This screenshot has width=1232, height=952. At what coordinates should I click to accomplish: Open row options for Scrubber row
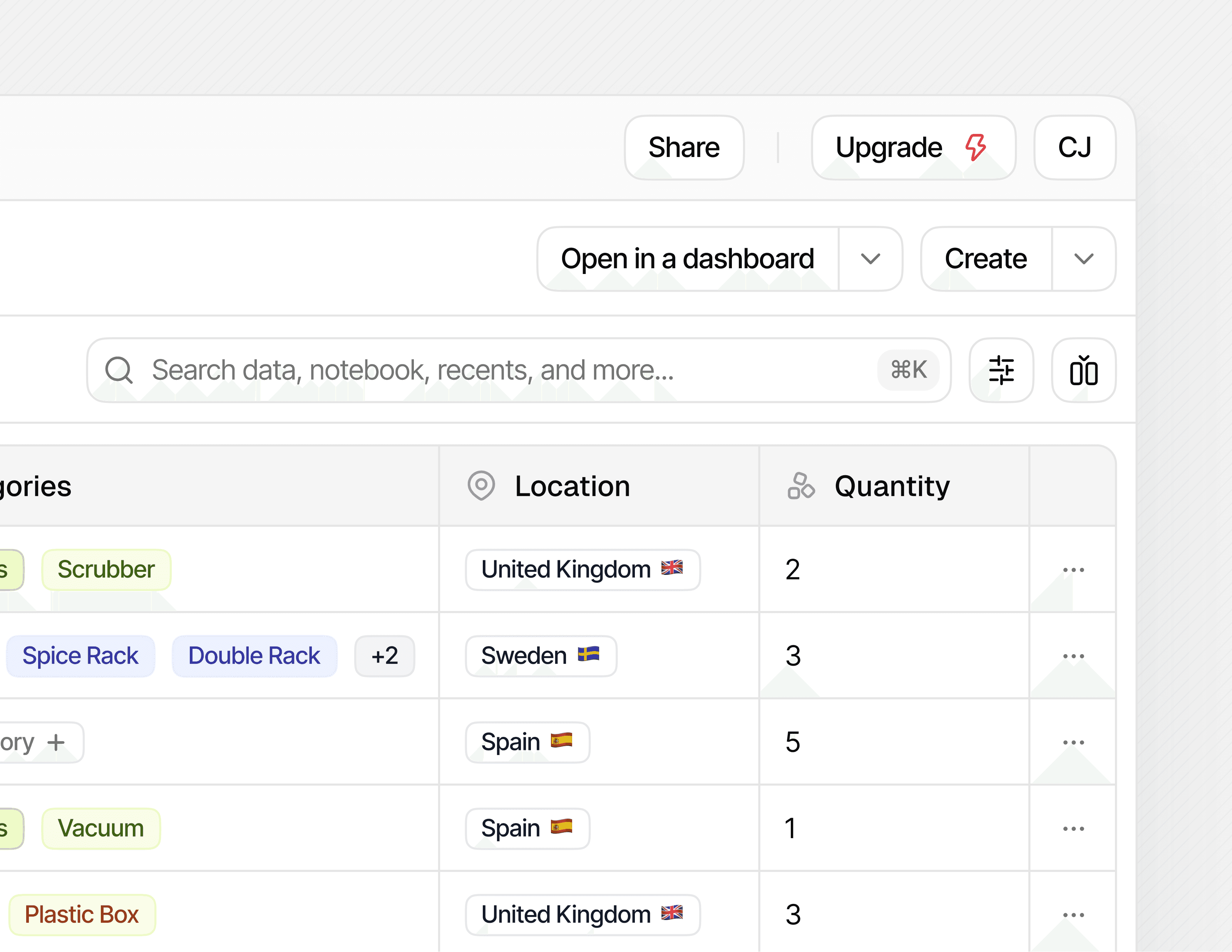(x=1073, y=570)
